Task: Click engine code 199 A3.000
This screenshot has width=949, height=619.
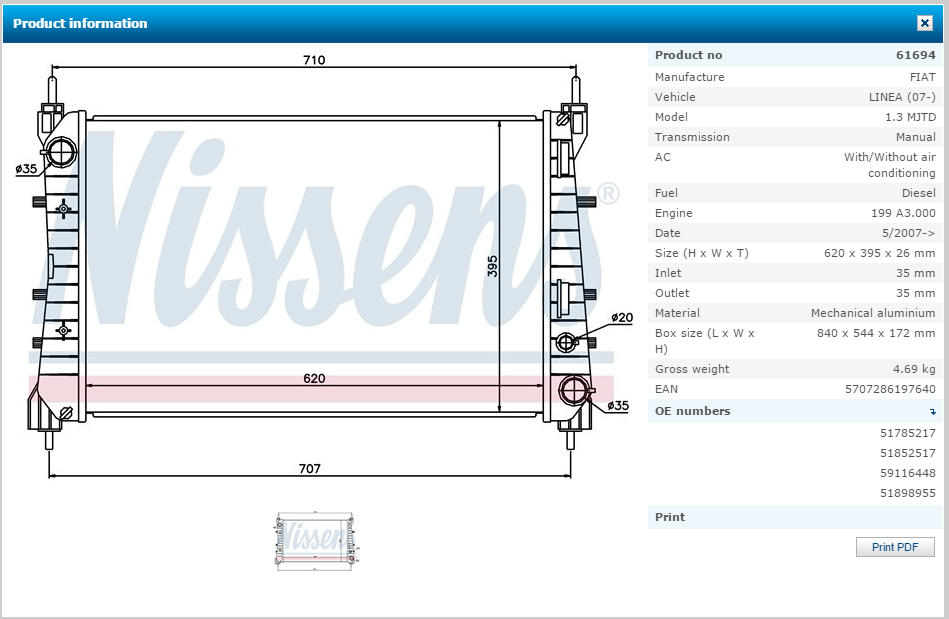Action: click(x=903, y=213)
